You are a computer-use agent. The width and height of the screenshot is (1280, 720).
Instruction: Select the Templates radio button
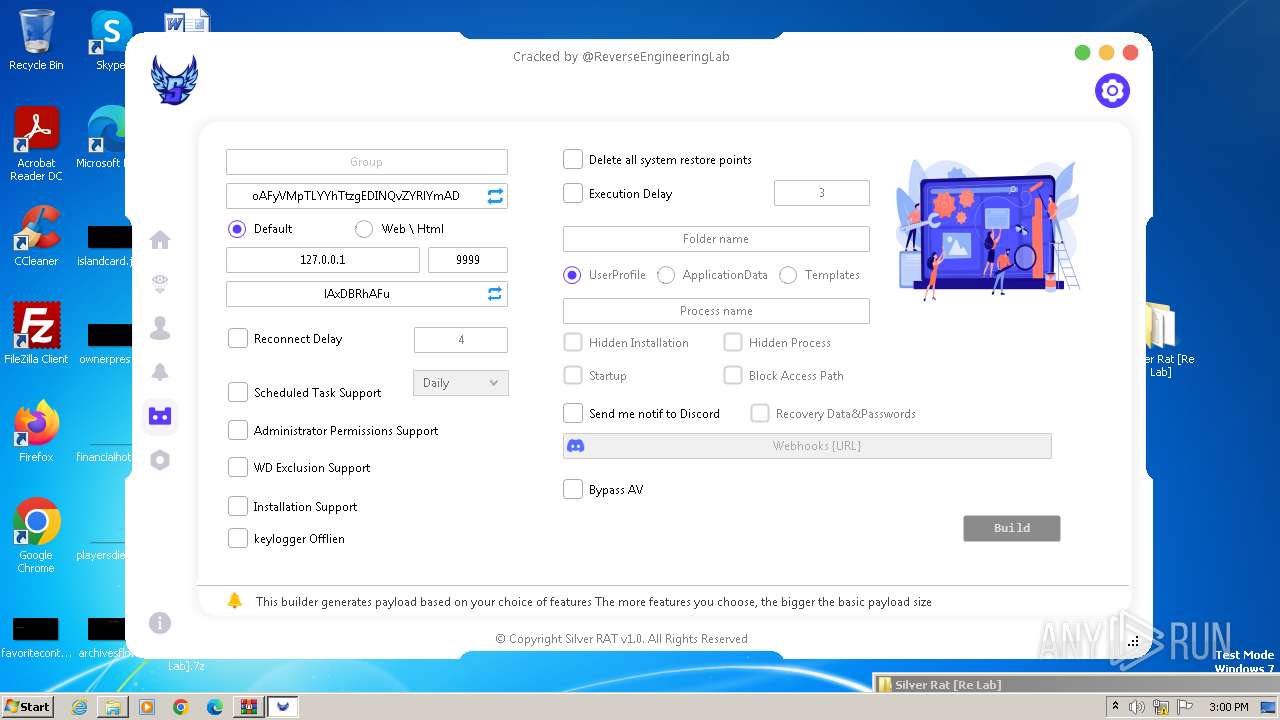(788, 275)
